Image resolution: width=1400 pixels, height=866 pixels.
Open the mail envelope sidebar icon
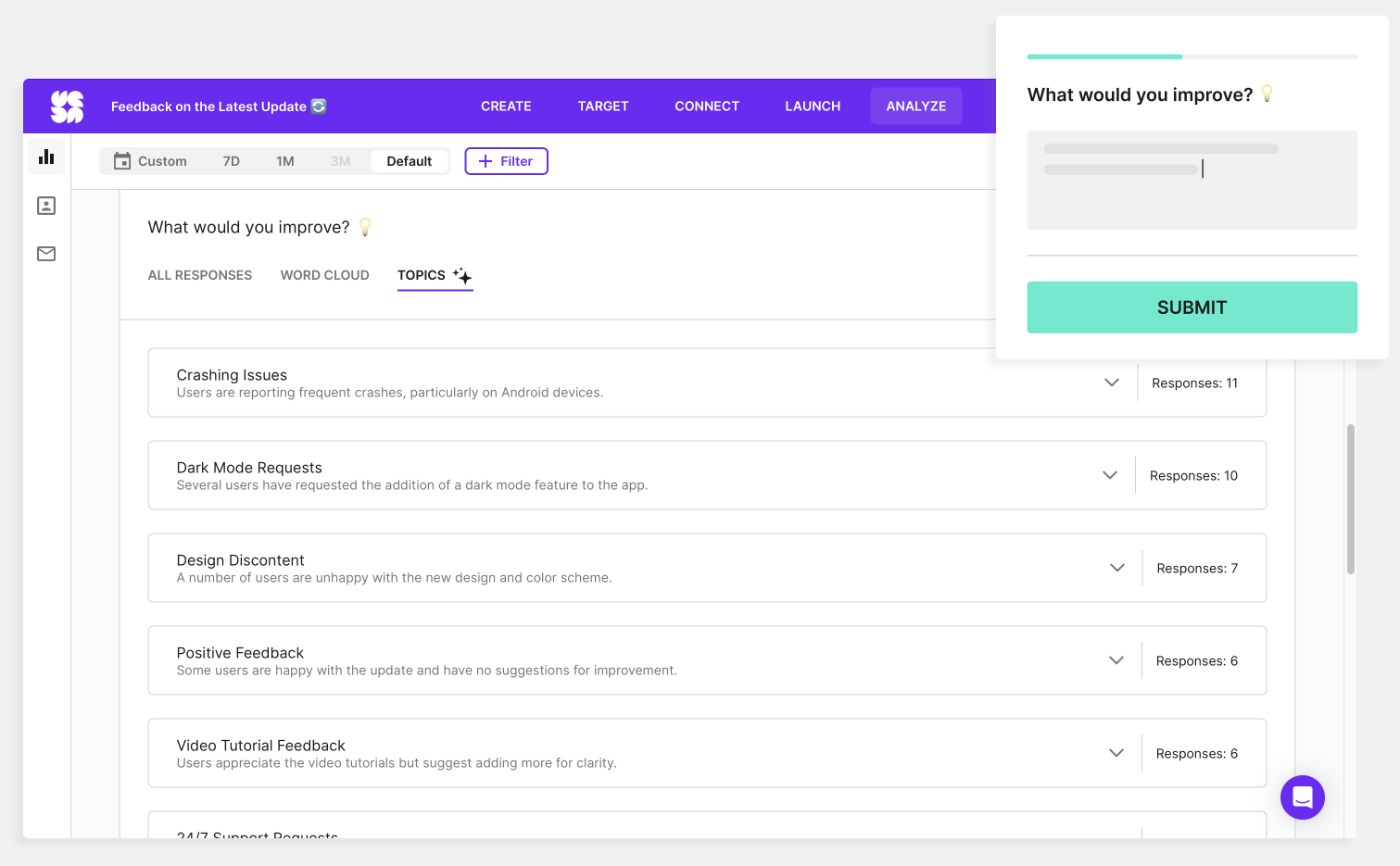46,254
